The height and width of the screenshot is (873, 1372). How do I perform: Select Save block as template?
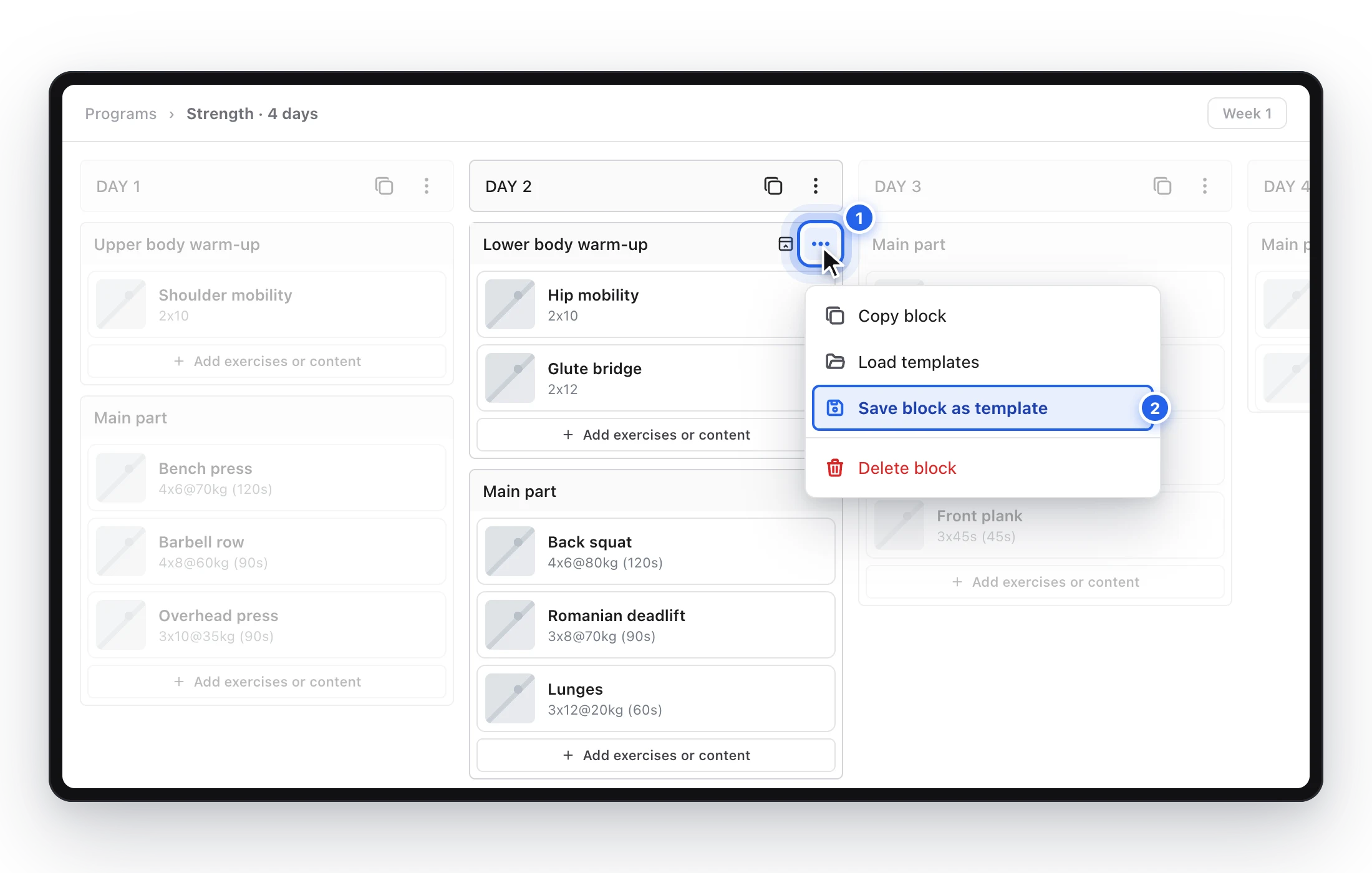pos(982,408)
